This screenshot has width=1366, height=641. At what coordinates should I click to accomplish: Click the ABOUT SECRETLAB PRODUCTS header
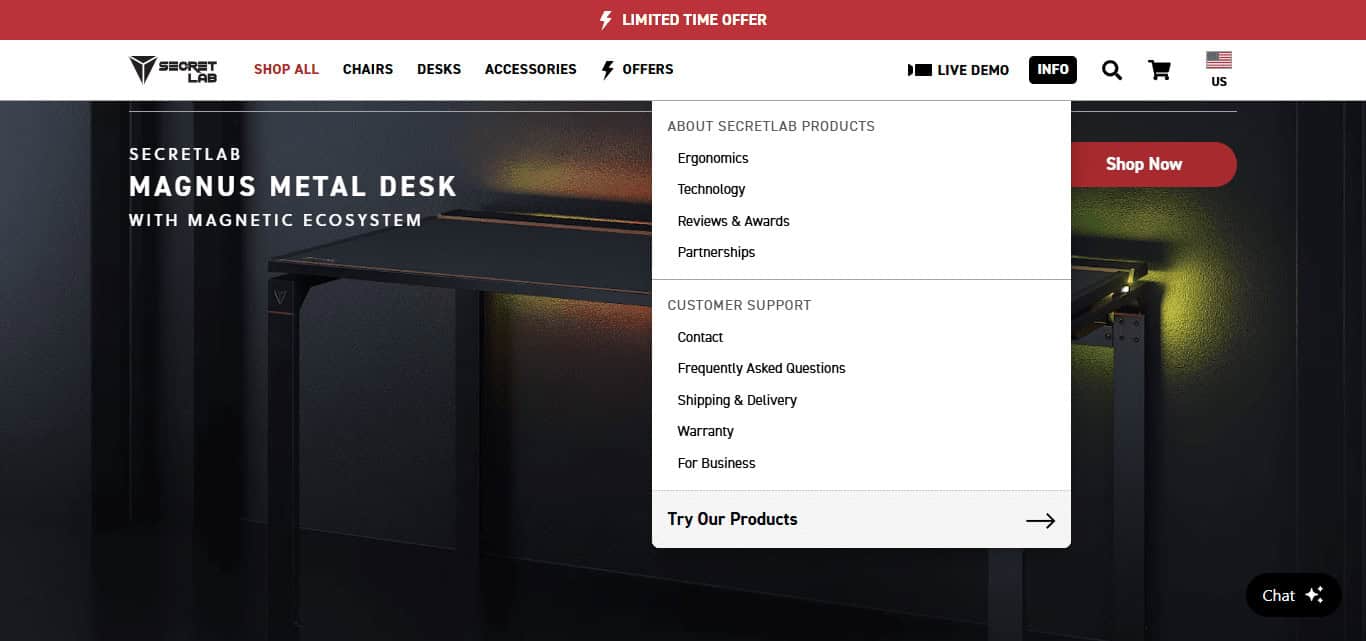pyautogui.click(x=771, y=126)
